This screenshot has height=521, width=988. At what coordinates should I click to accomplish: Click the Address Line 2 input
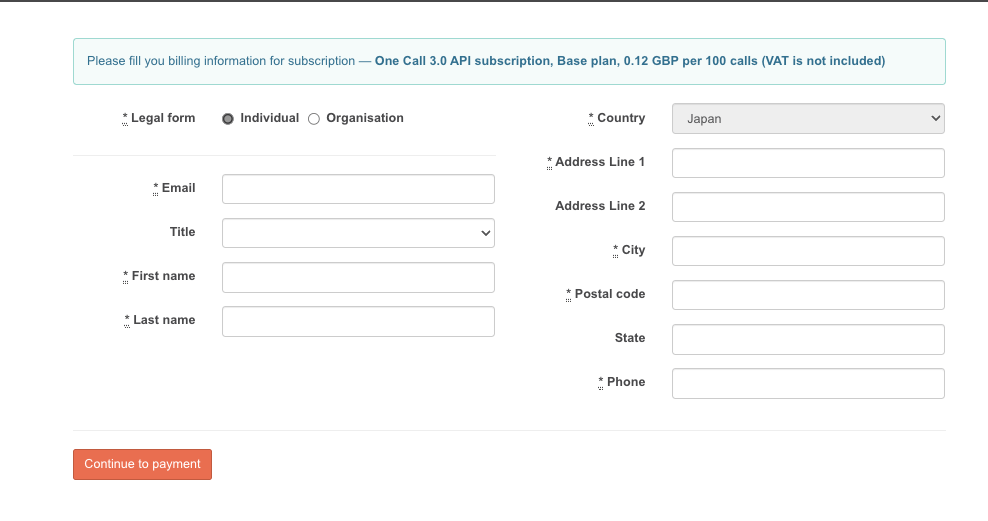pos(808,207)
